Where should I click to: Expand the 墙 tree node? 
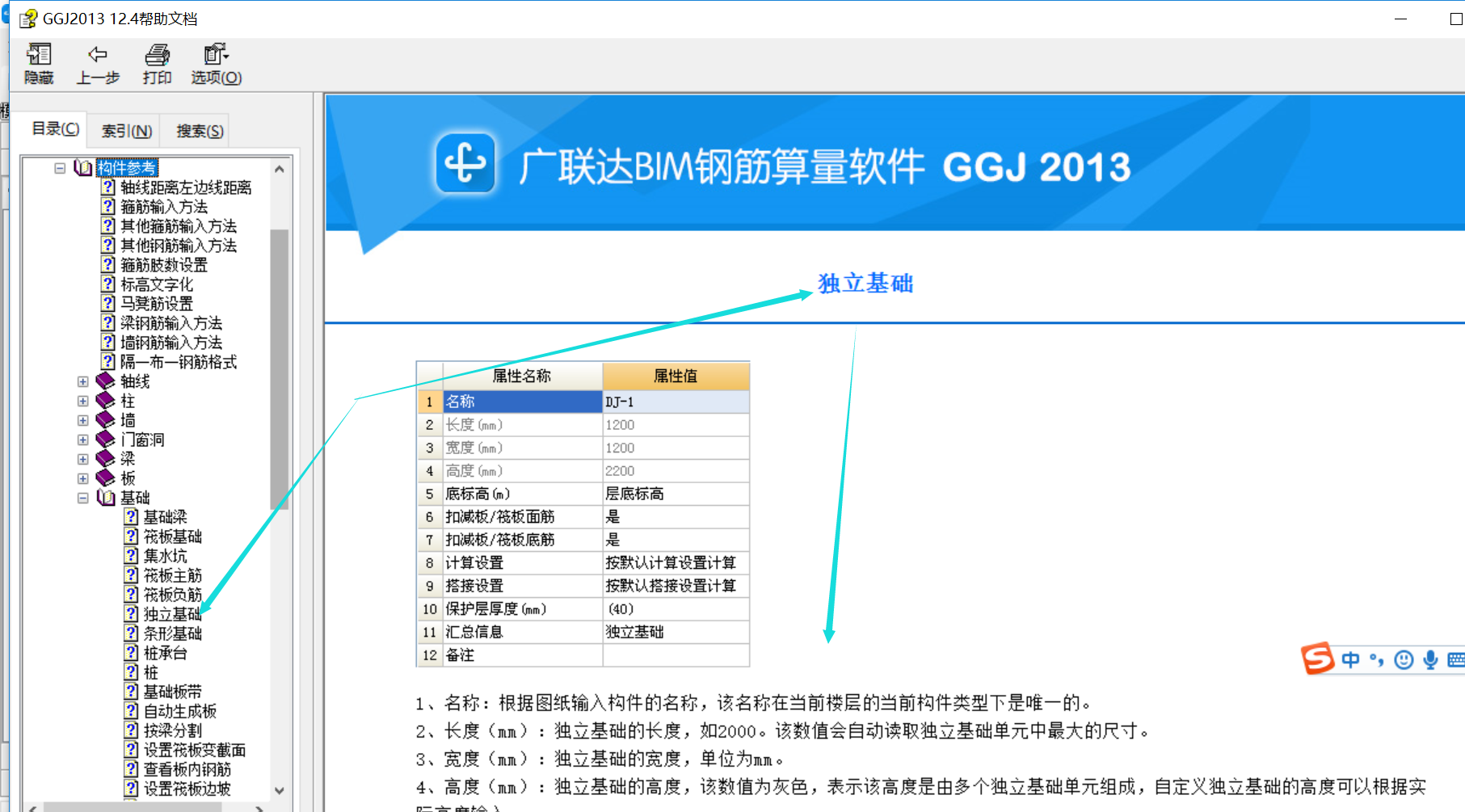point(83,420)
